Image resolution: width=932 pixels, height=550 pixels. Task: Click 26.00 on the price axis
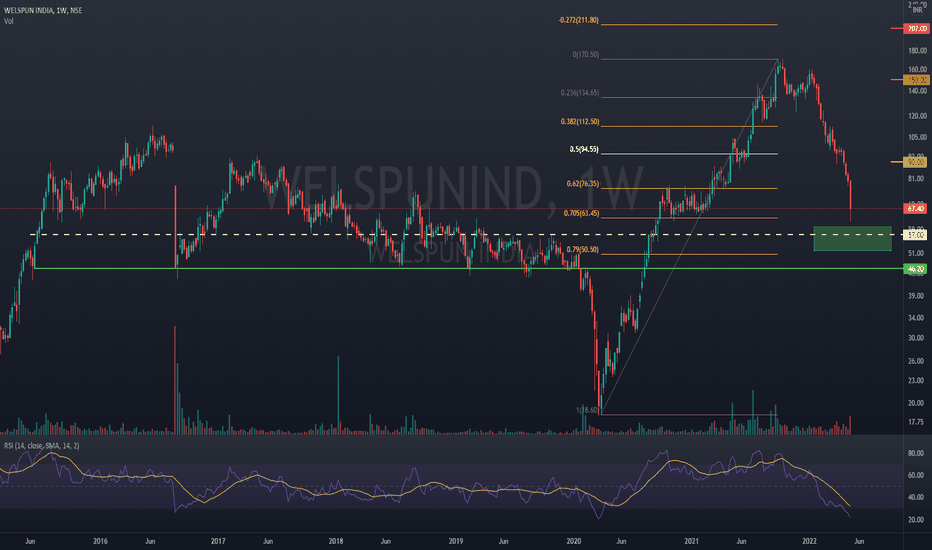tap(917, 361)
